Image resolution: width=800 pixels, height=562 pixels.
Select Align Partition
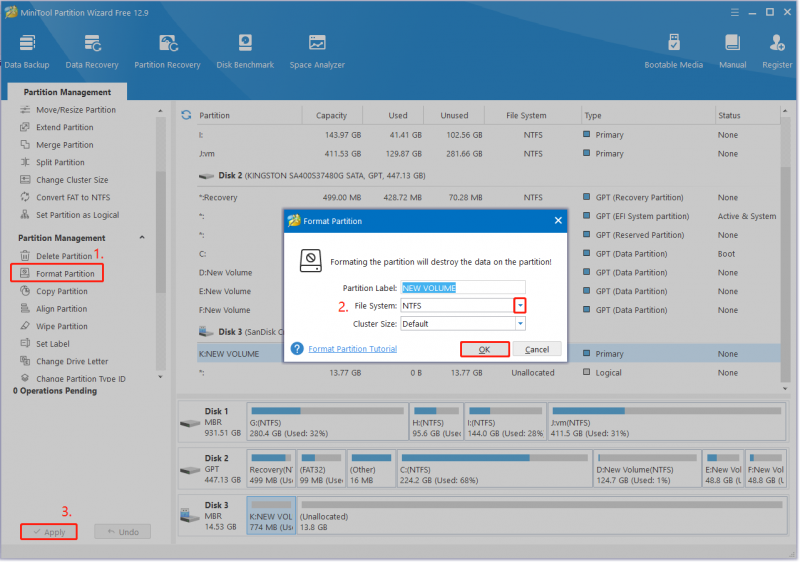click(54, 309)
